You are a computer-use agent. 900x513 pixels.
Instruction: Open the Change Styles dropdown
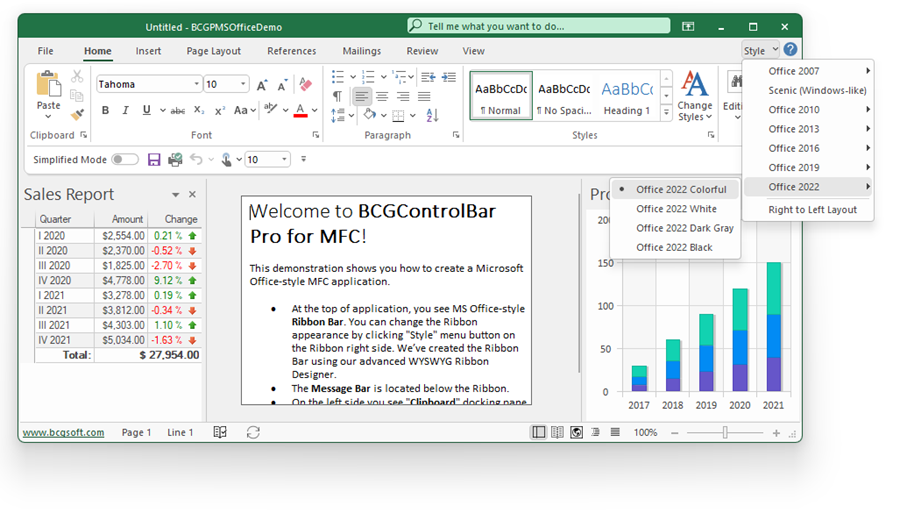[x=695, y=96]
